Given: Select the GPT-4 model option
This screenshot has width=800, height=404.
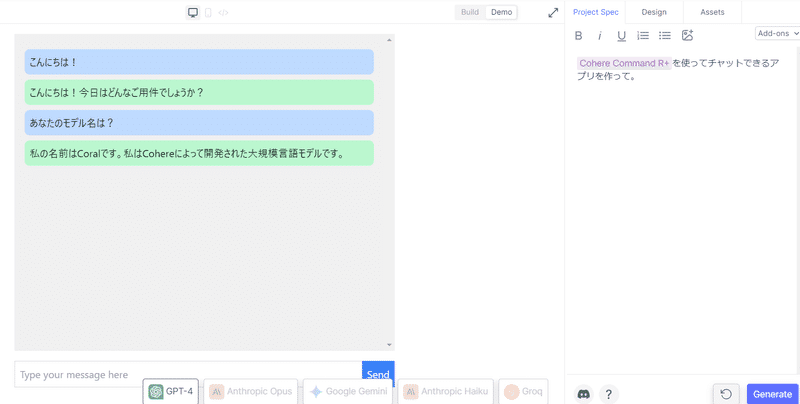Looking at the screenshot, I should (x=171, y=391).
